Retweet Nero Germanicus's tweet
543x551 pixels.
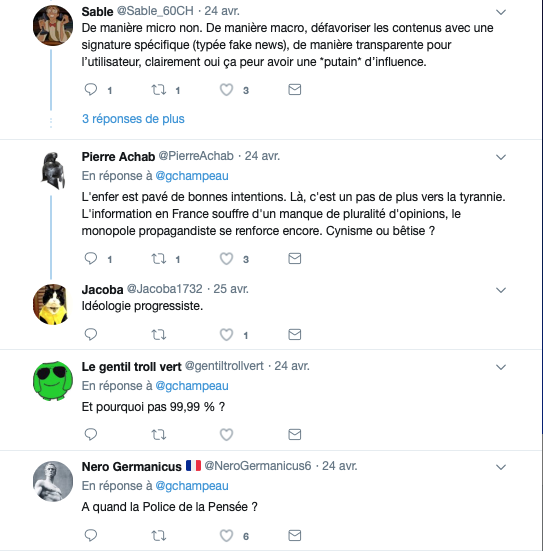[159, 536]
